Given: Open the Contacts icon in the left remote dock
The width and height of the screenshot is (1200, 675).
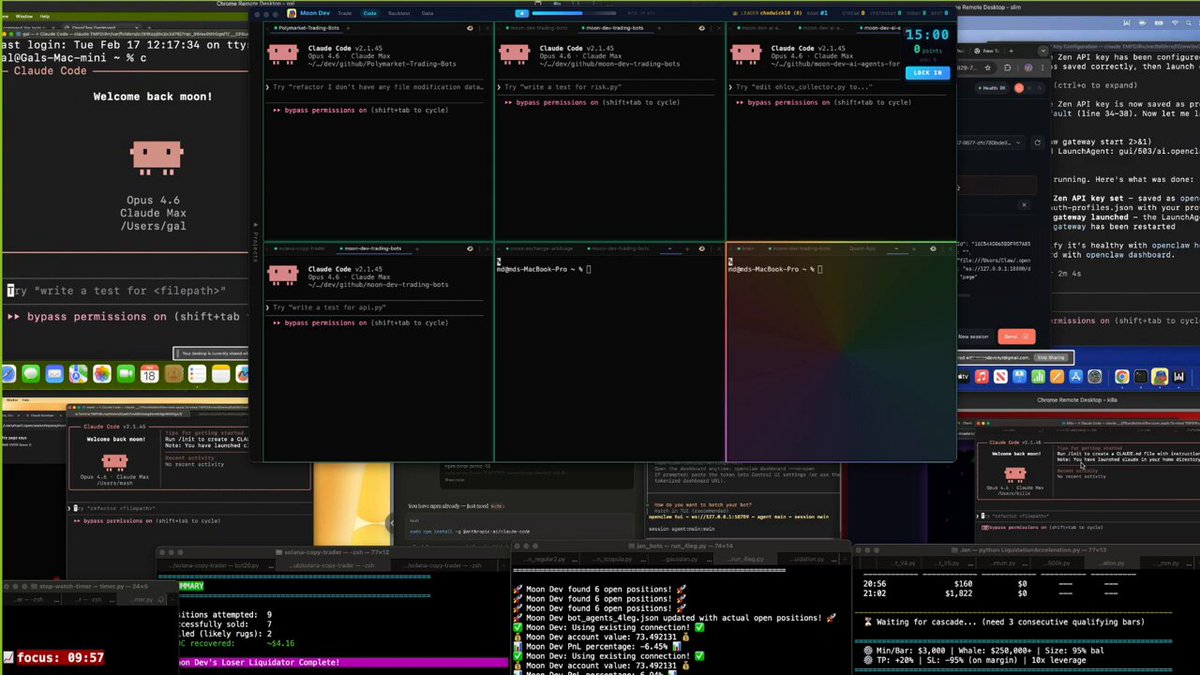Looking at the screenshot, I should pos(172,374).
